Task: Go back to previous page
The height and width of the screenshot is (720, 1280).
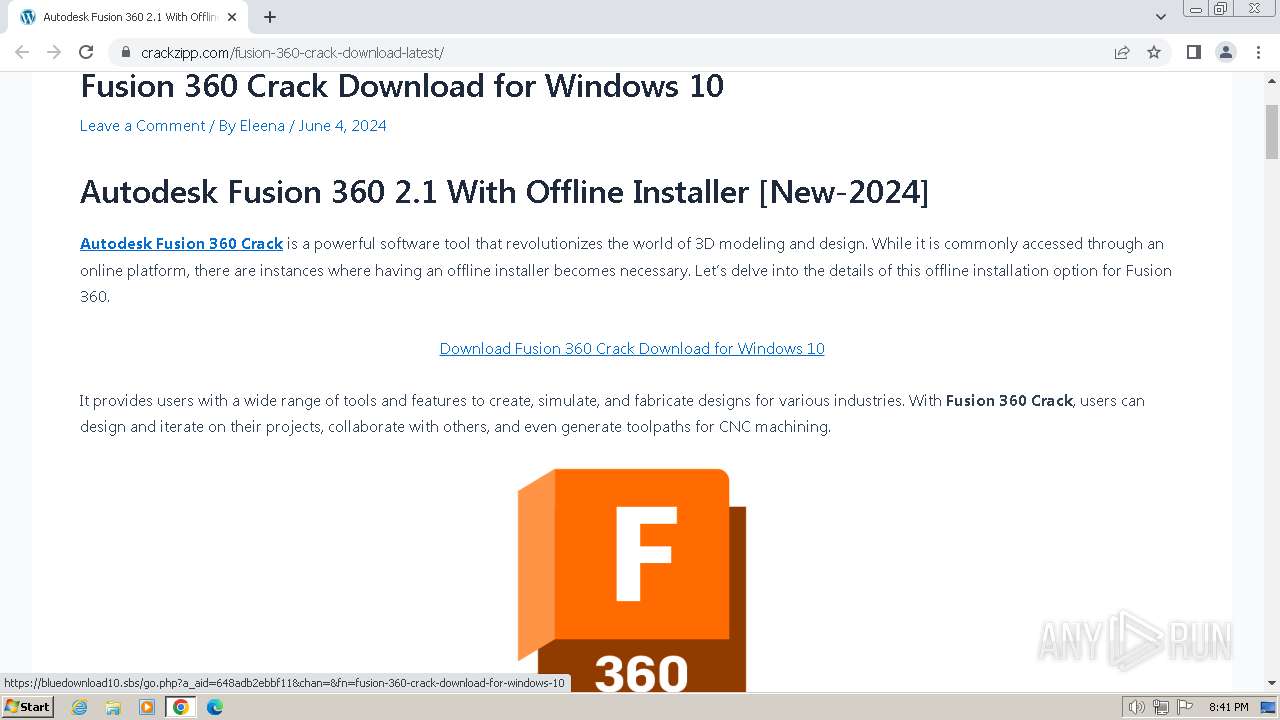Action: (22, 52)
